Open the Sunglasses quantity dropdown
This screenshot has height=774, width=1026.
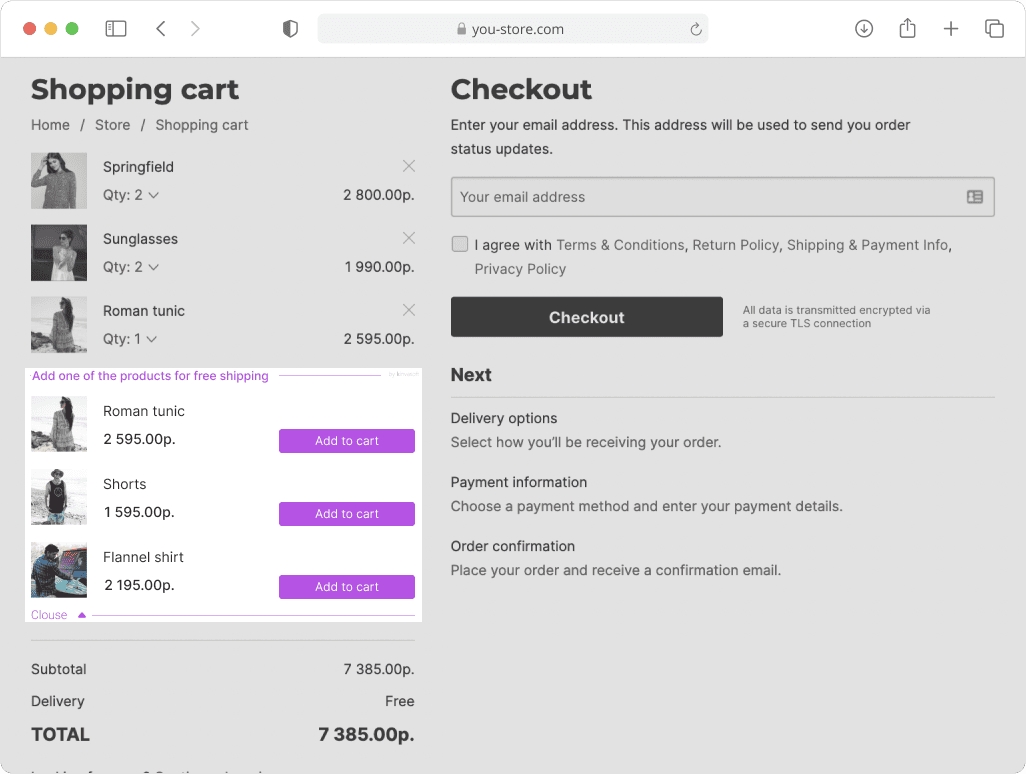pyautogui.click(x=131, y=267)
